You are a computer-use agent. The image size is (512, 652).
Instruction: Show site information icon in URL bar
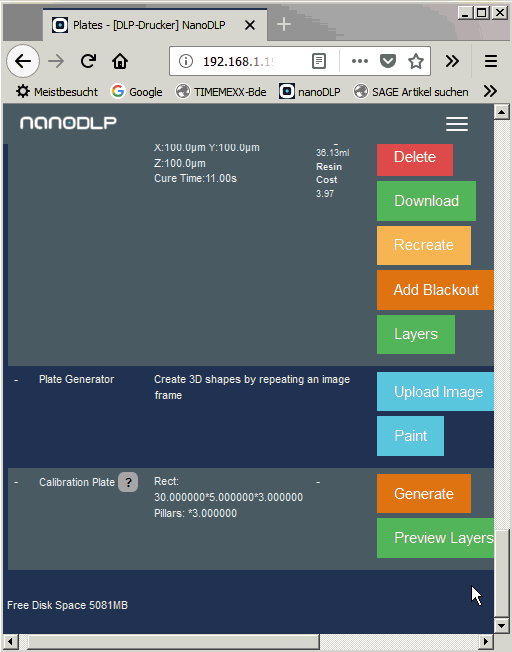coord(186,62)
